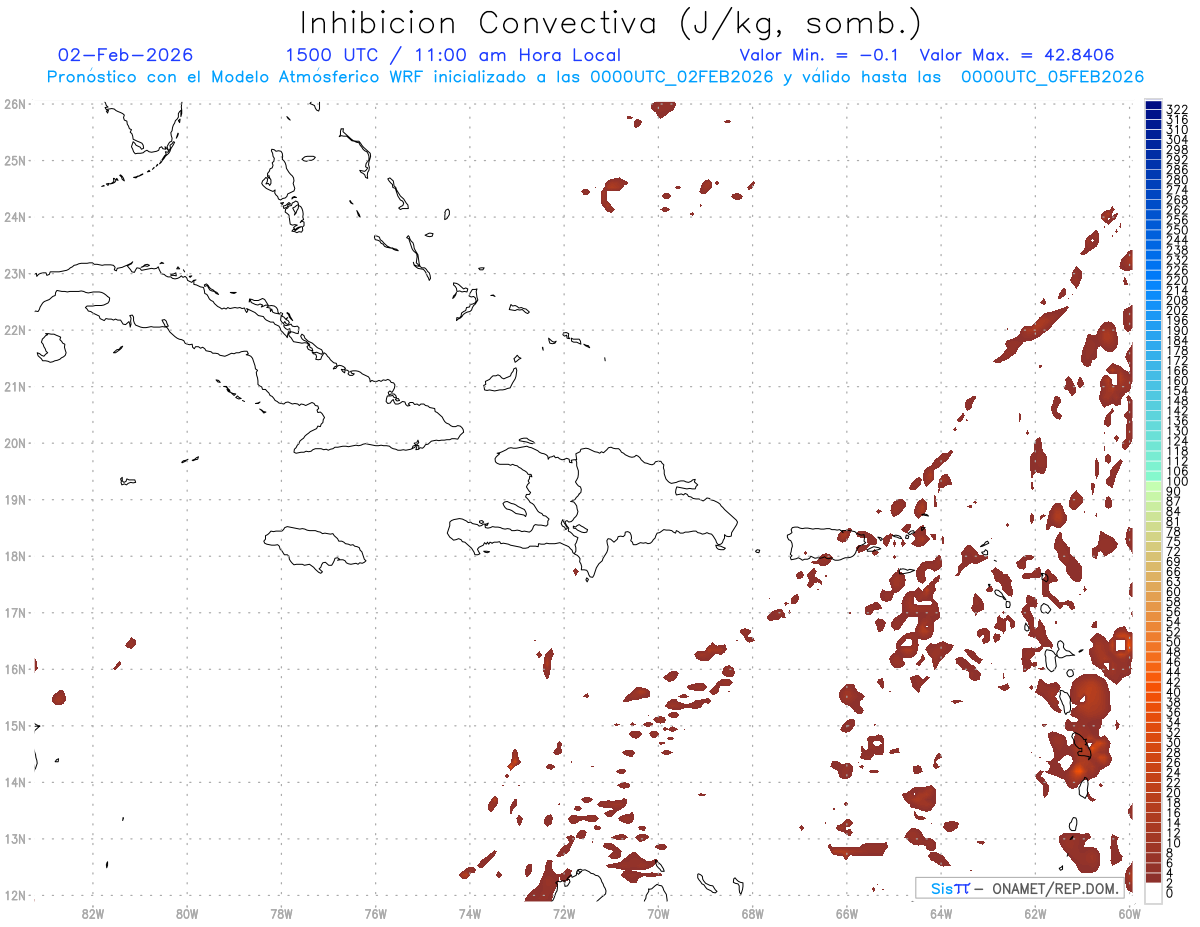Click the '82W' longitude label
Viewport: 1200px width, 927px height.
pyautogui.click(x=92, y=913)
